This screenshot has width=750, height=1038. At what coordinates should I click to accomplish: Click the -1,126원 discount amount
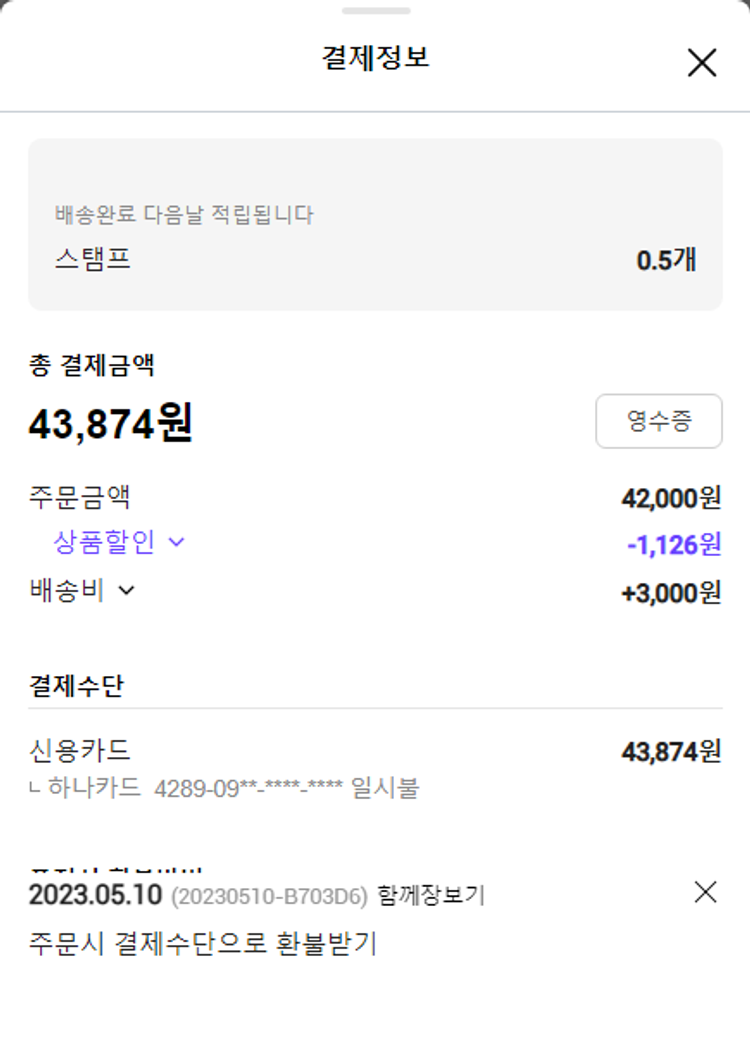673,545
